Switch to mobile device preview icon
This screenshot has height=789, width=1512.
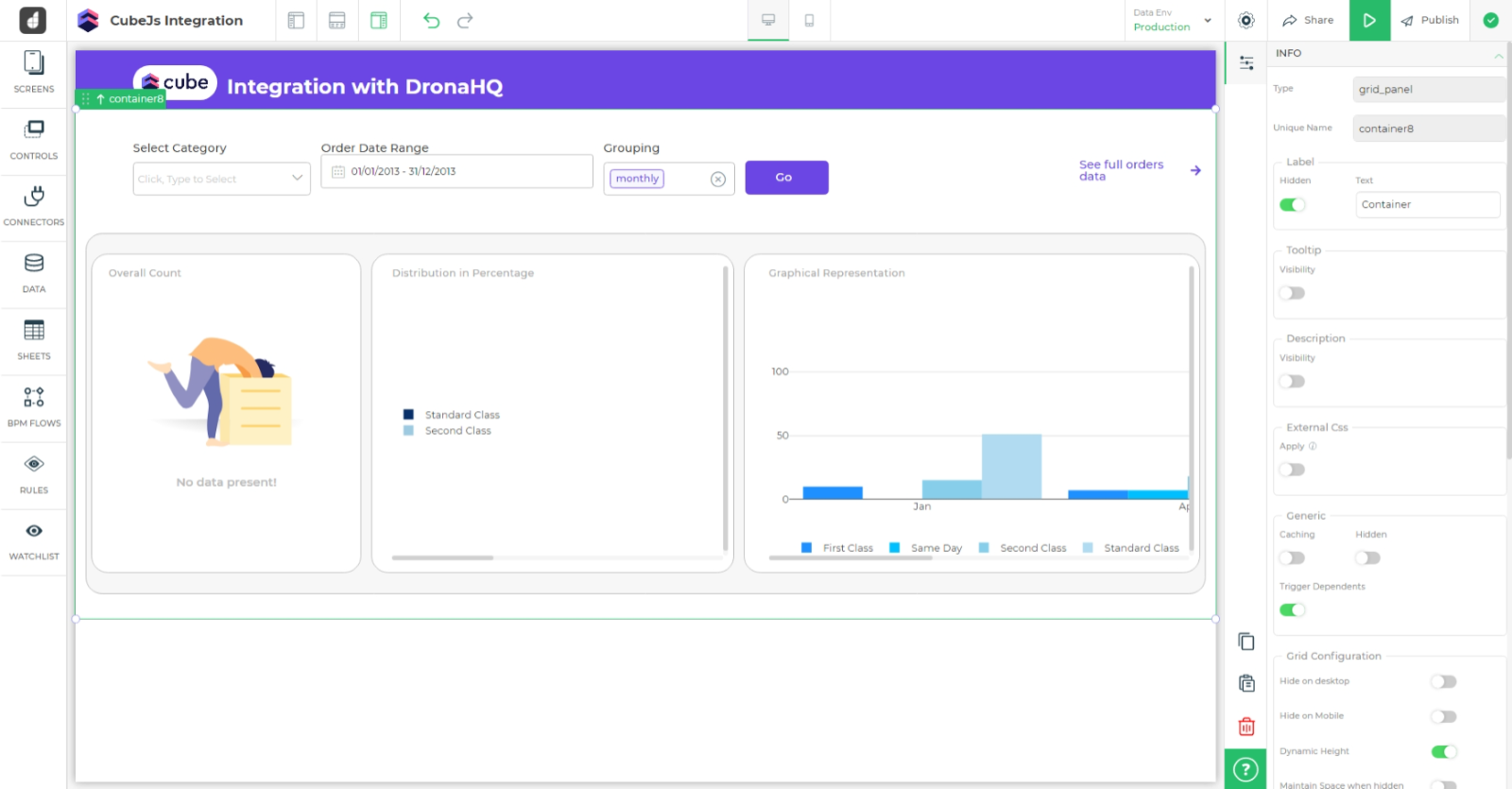point(809,21)
